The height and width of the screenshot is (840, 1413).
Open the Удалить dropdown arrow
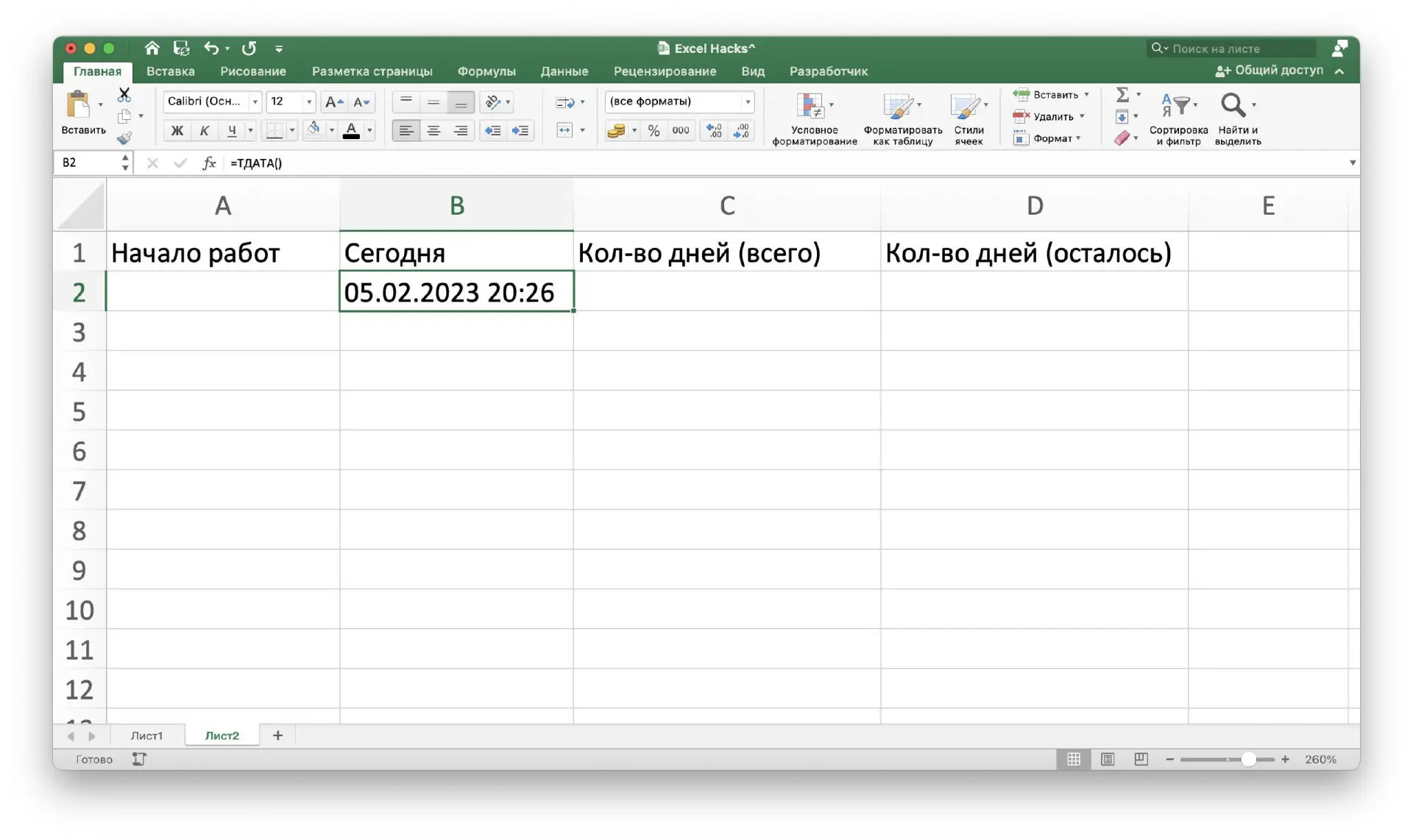(x=1082, y=116)
